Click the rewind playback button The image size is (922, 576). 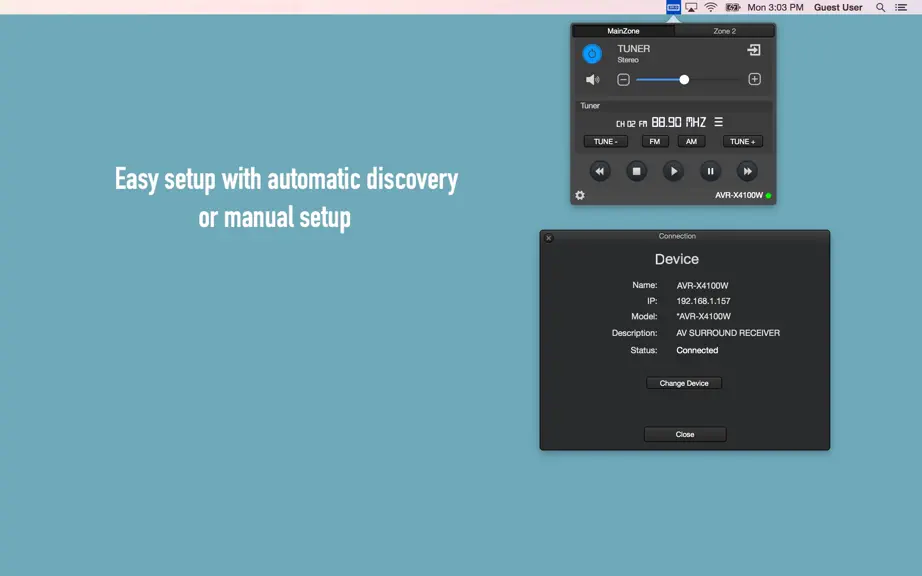pos(599,171)
